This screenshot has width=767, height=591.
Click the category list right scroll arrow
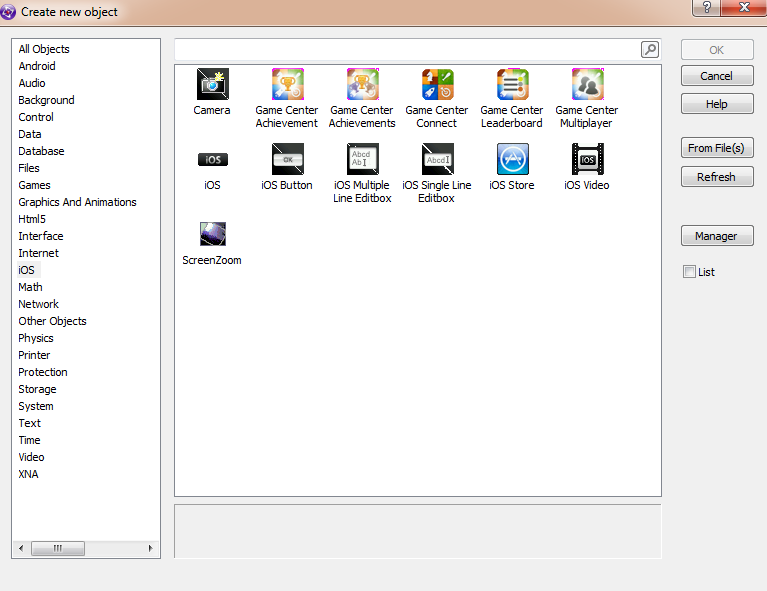point(150,548)
